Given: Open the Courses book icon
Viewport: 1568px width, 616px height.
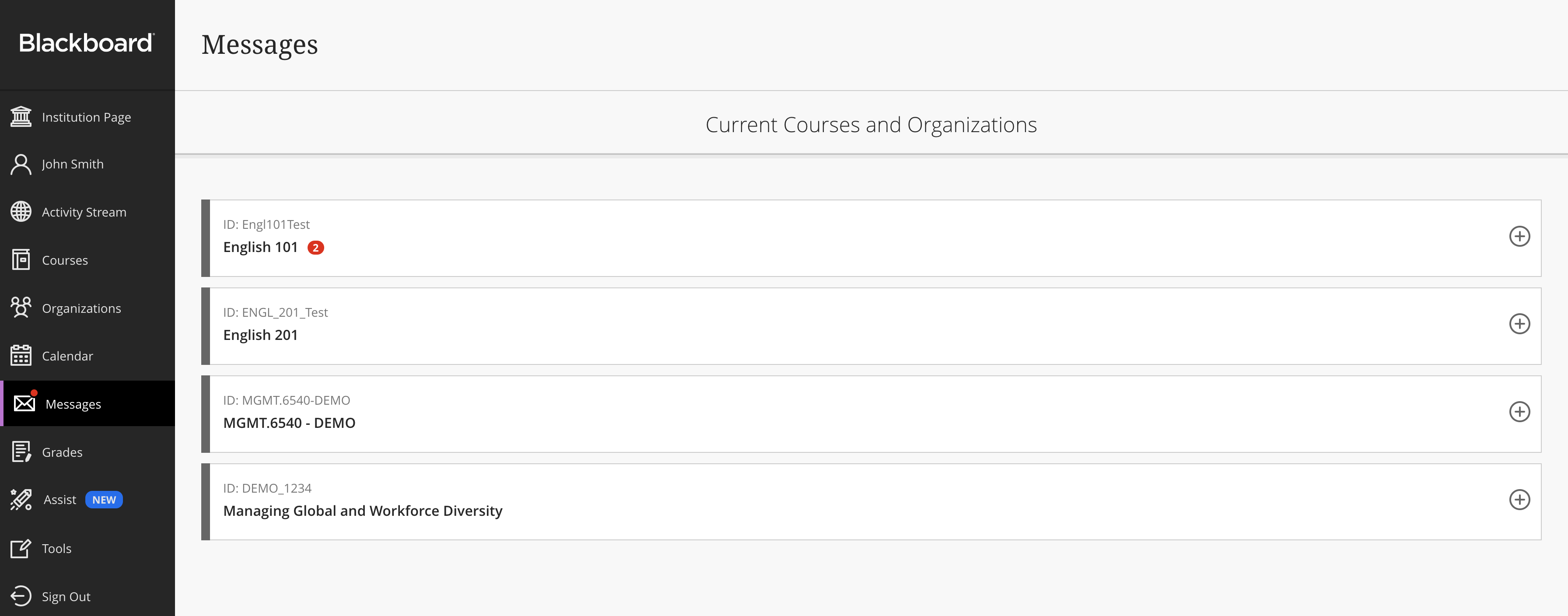Looking at the screenshot, I should [x=21, y=260].
